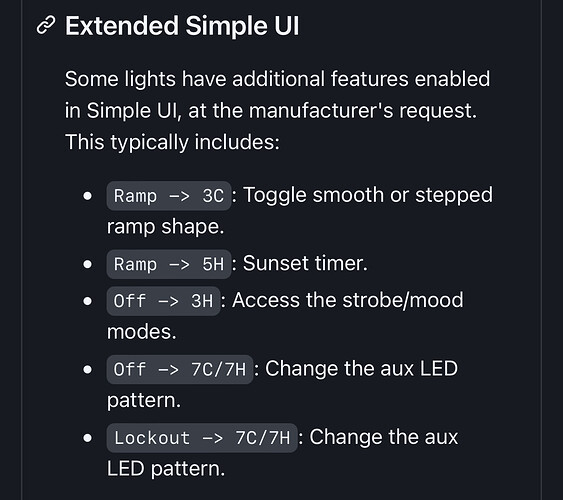The image size is (563, 500).
Task: Click the 'This typically includes:' line
Action: (x=172, y=142)
